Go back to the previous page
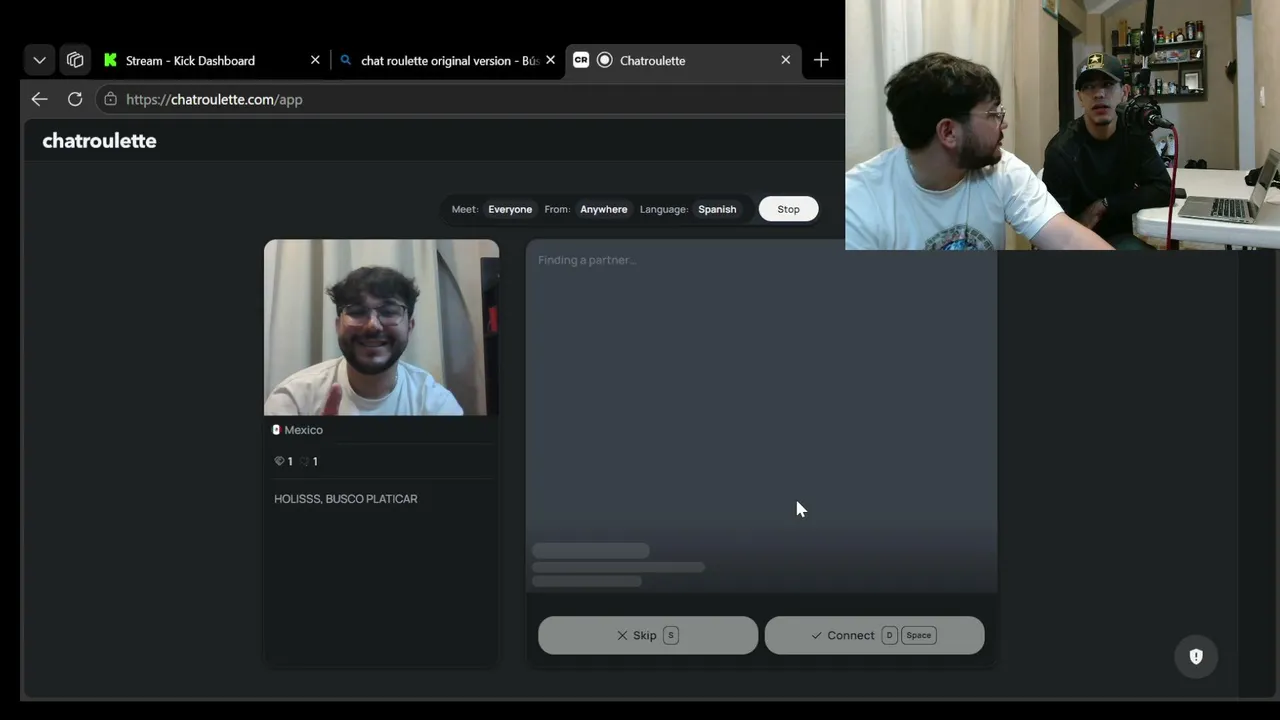Screen dimensions: 1280x720 coord(39,99)
